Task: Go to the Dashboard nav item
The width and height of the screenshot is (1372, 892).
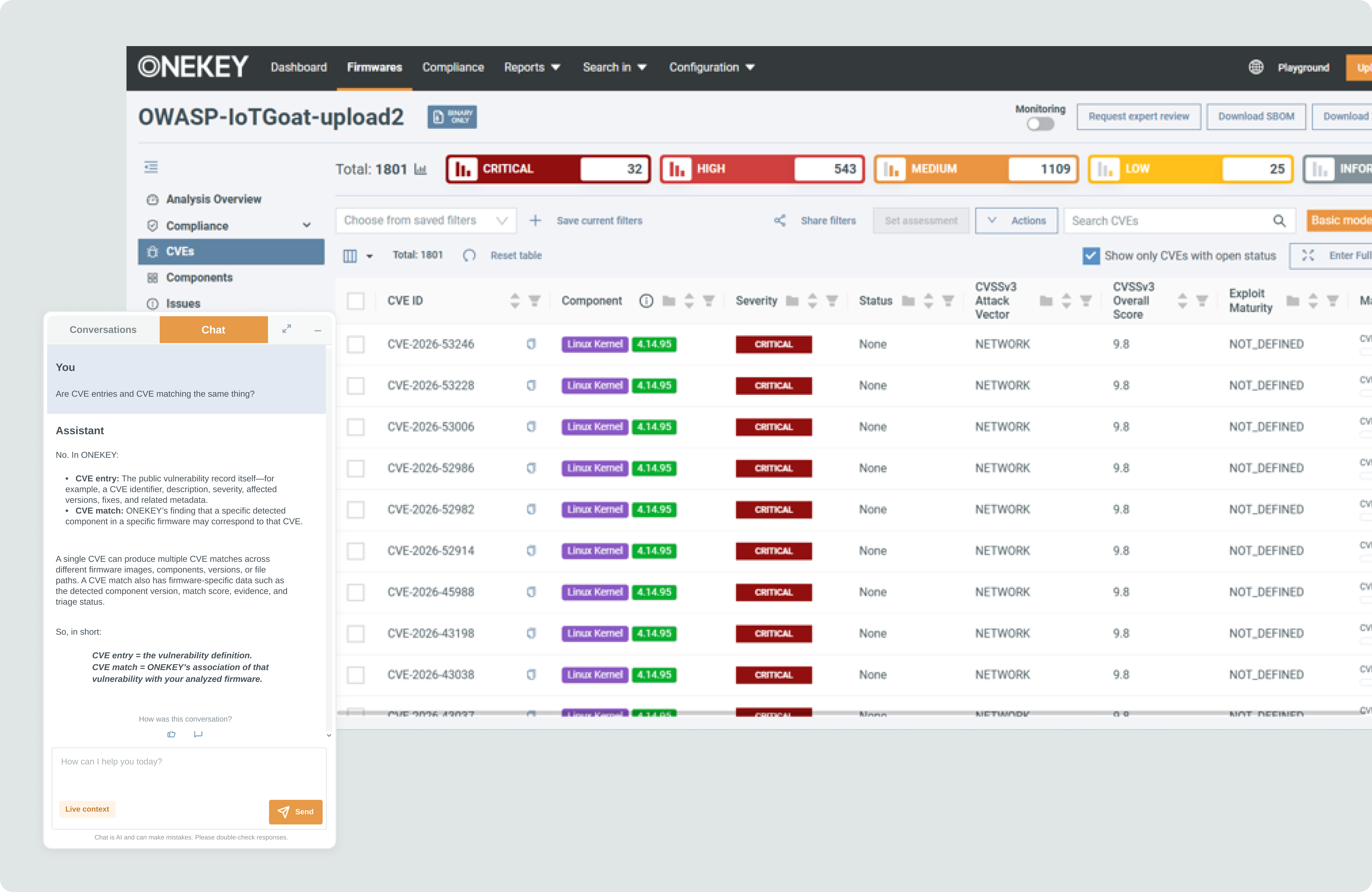Action: pyautogui.click(x=299, y=68)
